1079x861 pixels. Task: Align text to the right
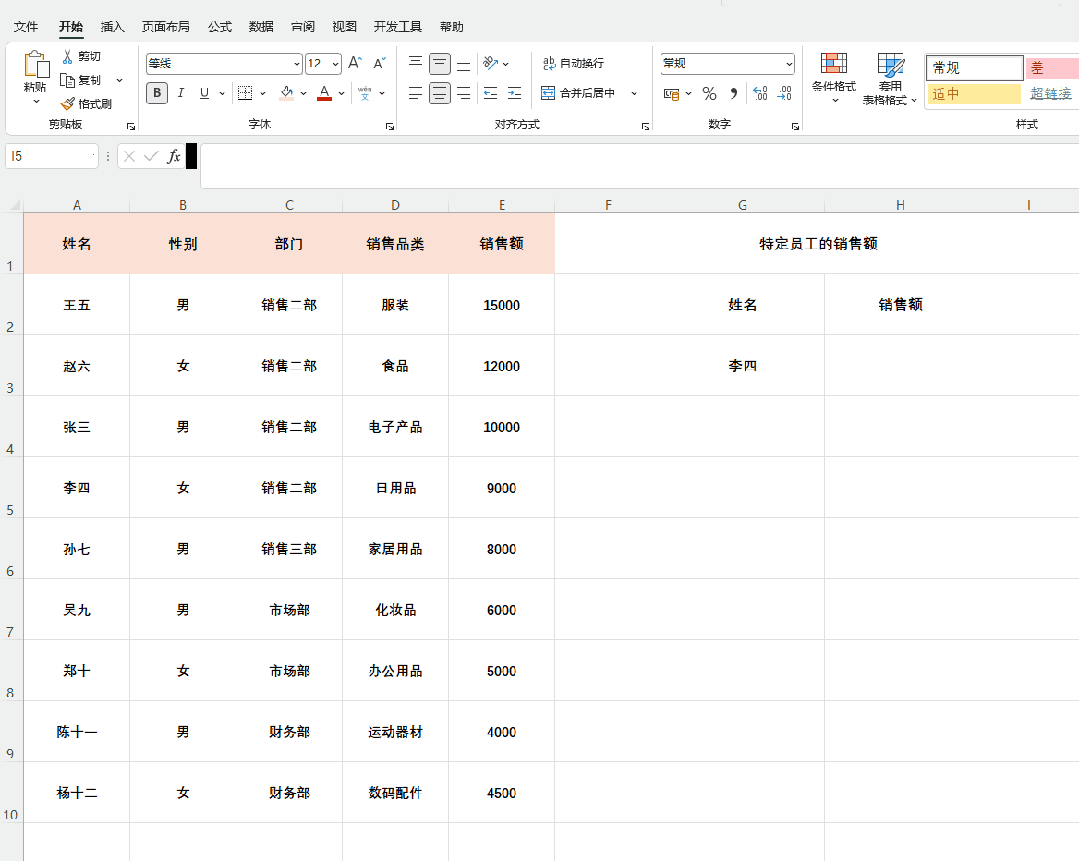464,93
